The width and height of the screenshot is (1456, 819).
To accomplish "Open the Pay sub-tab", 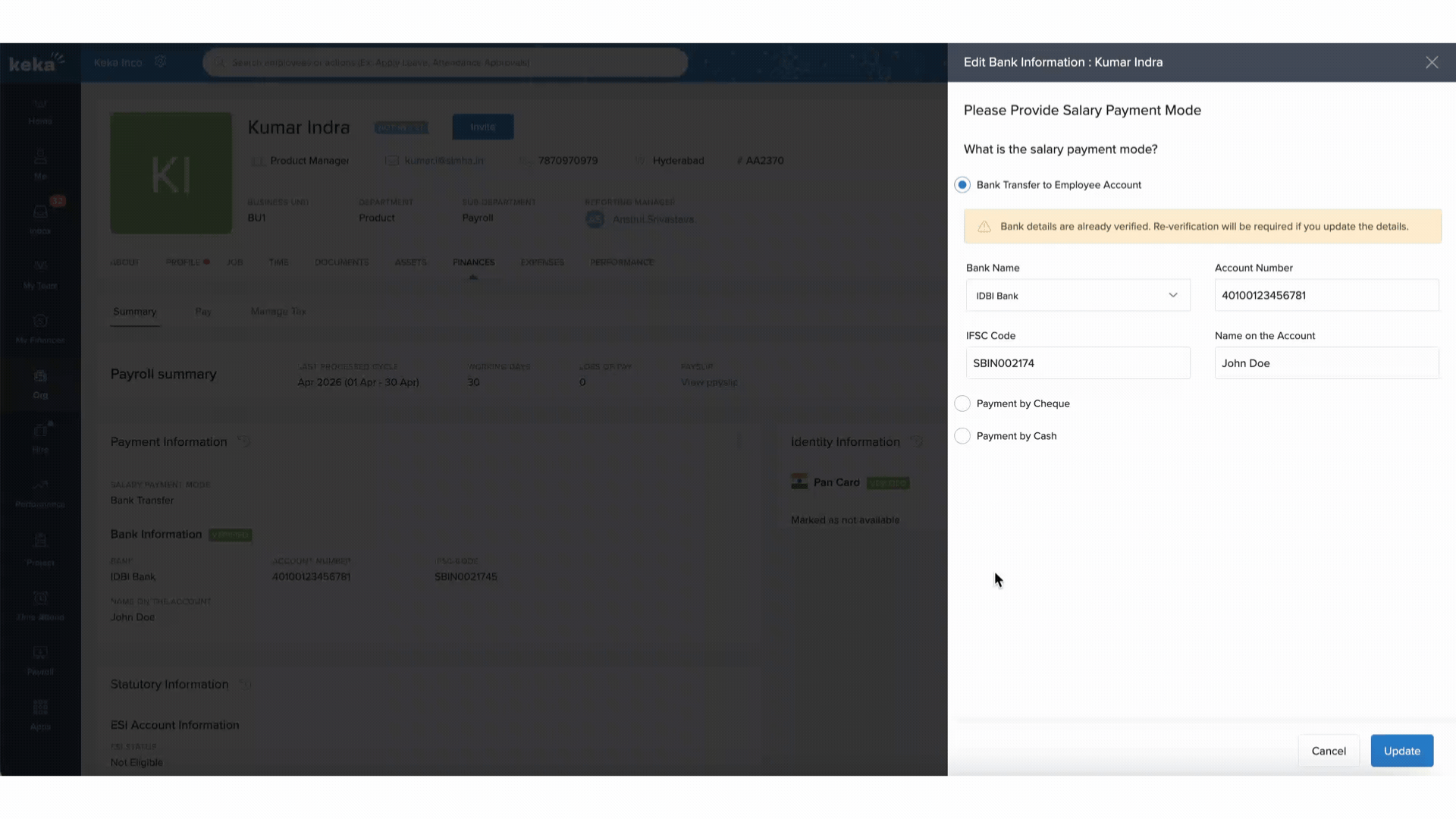I will 203,312.
